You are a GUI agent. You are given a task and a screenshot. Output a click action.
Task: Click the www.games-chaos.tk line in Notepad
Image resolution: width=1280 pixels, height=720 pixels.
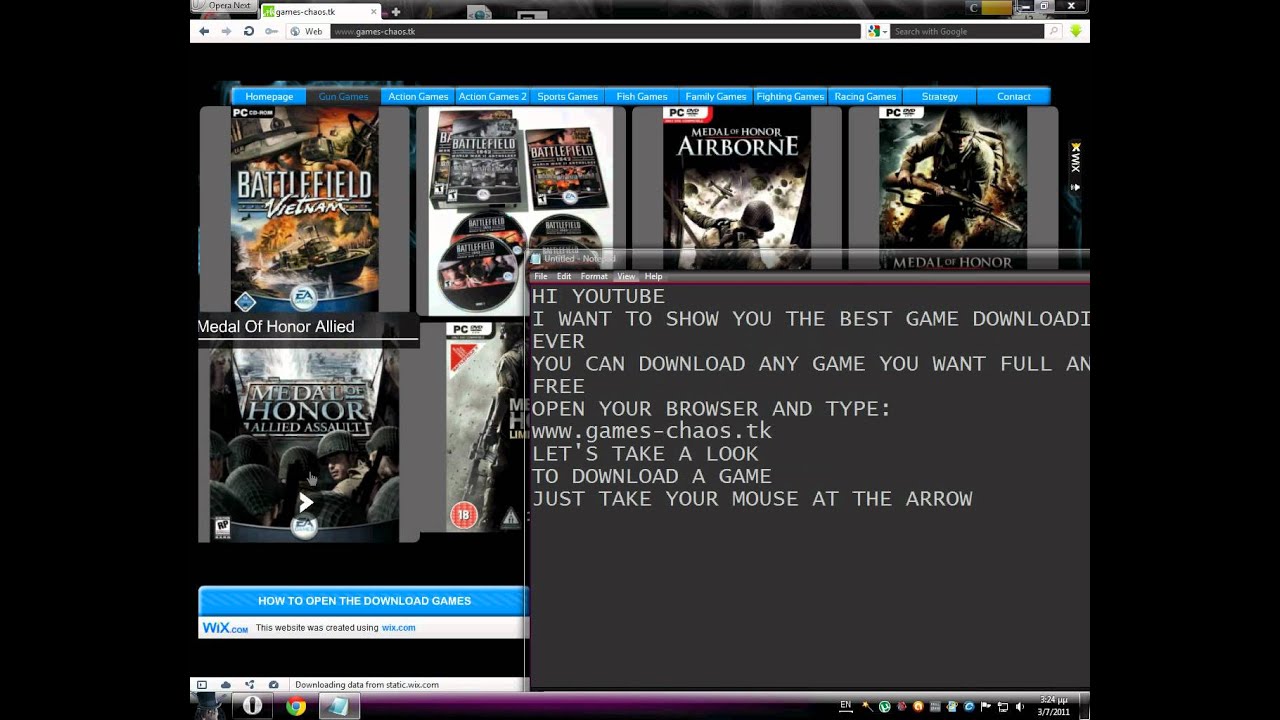652,431
